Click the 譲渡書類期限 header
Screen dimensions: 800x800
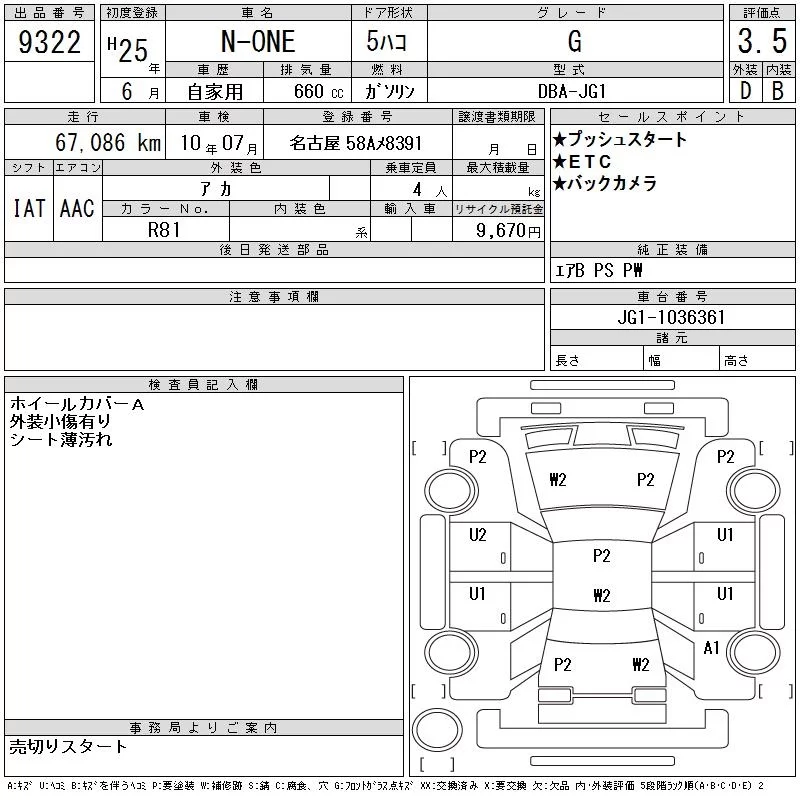tap(497, 117)
